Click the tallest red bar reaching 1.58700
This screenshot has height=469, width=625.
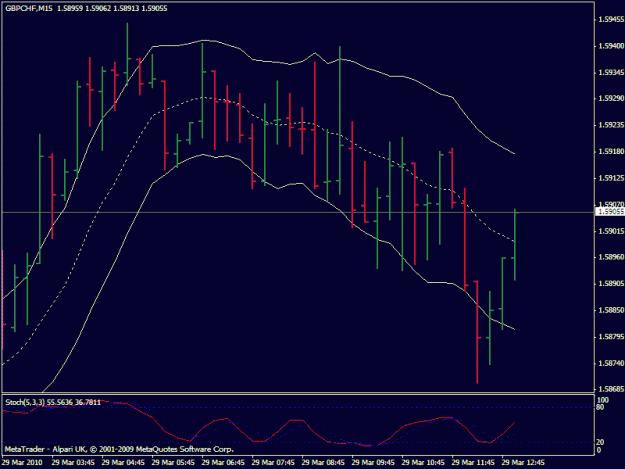[x=477, y=332]
